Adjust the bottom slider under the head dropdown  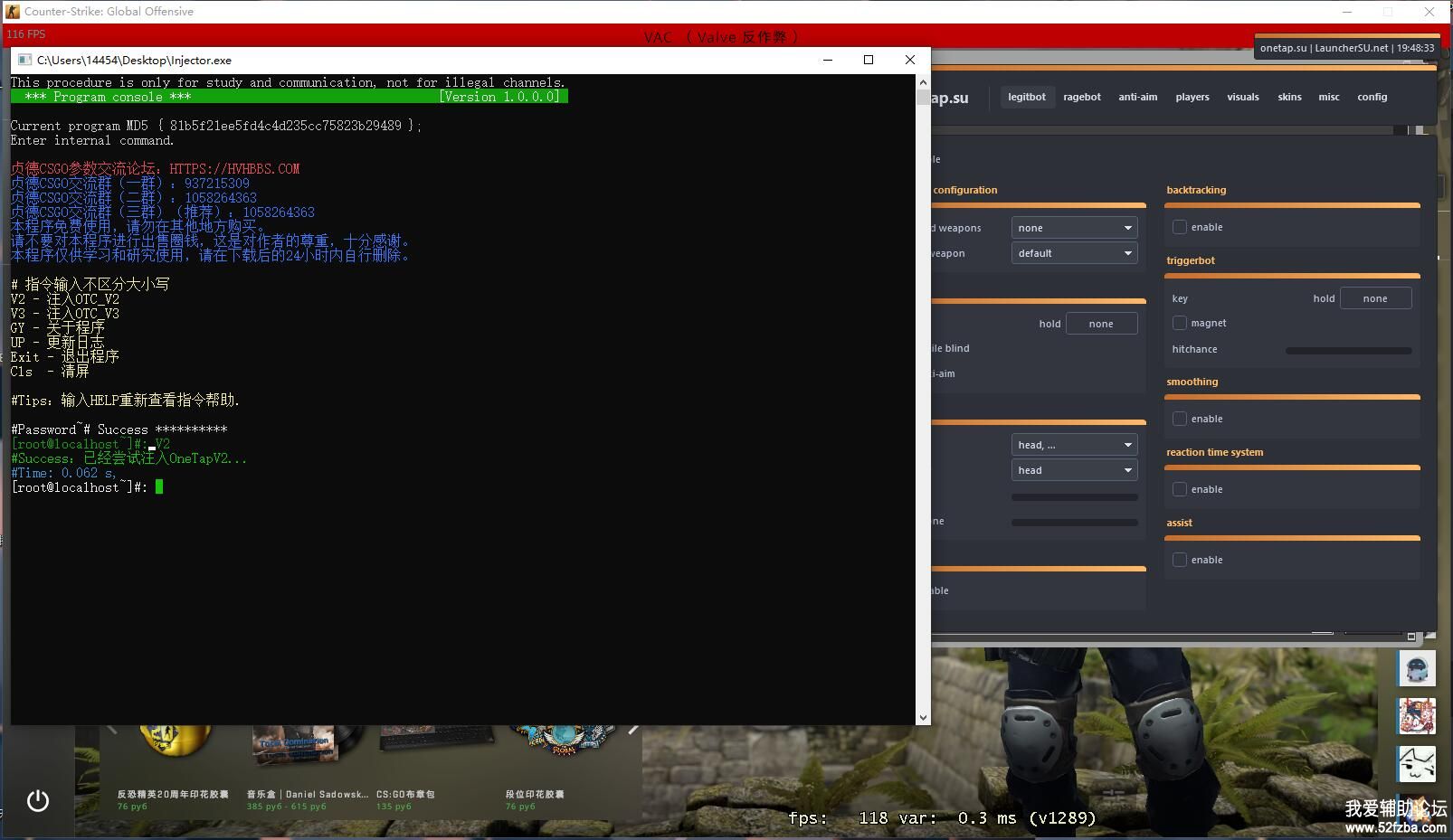[x=1075, y=523]
